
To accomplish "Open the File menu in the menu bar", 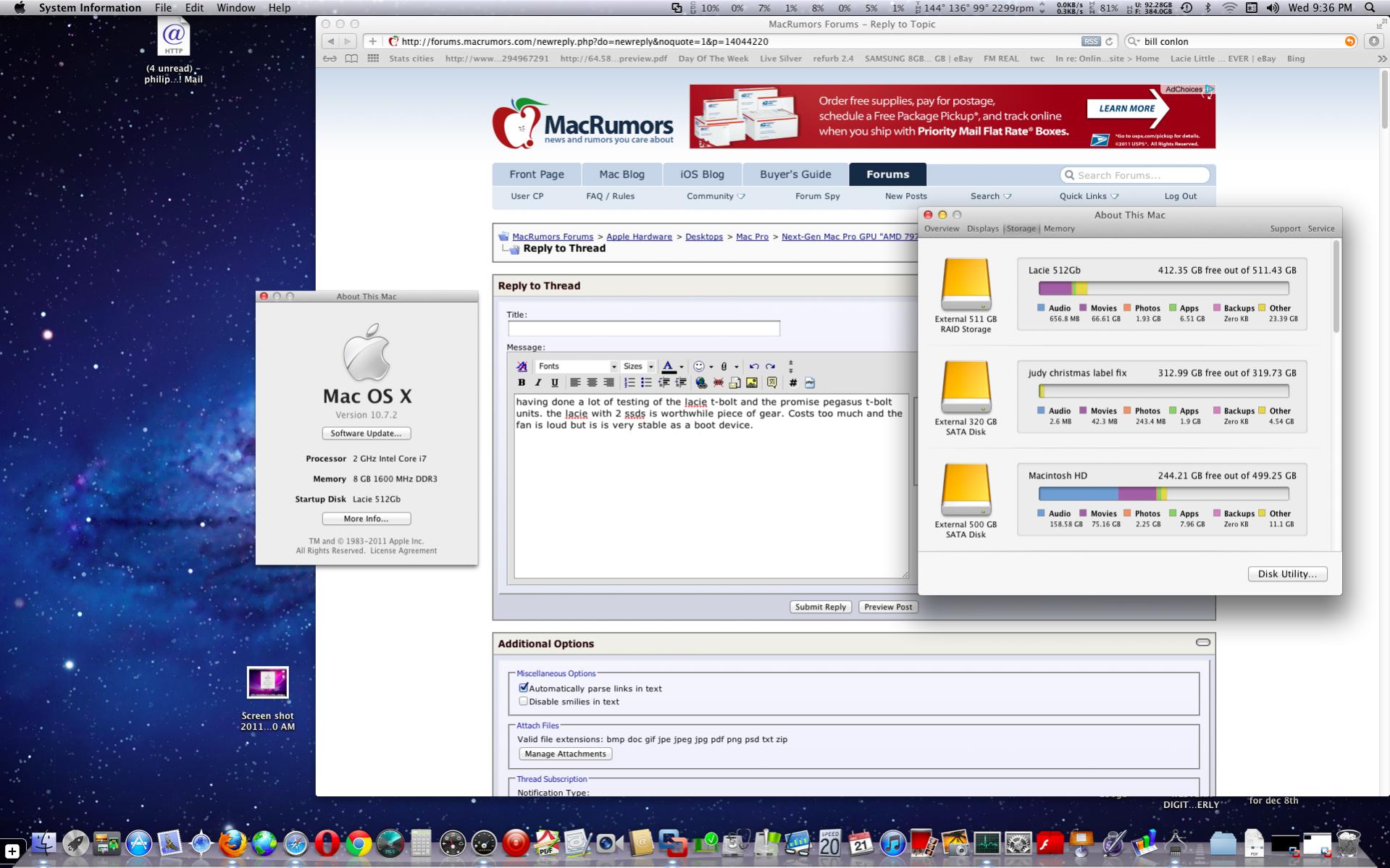I will coord(163,8).
